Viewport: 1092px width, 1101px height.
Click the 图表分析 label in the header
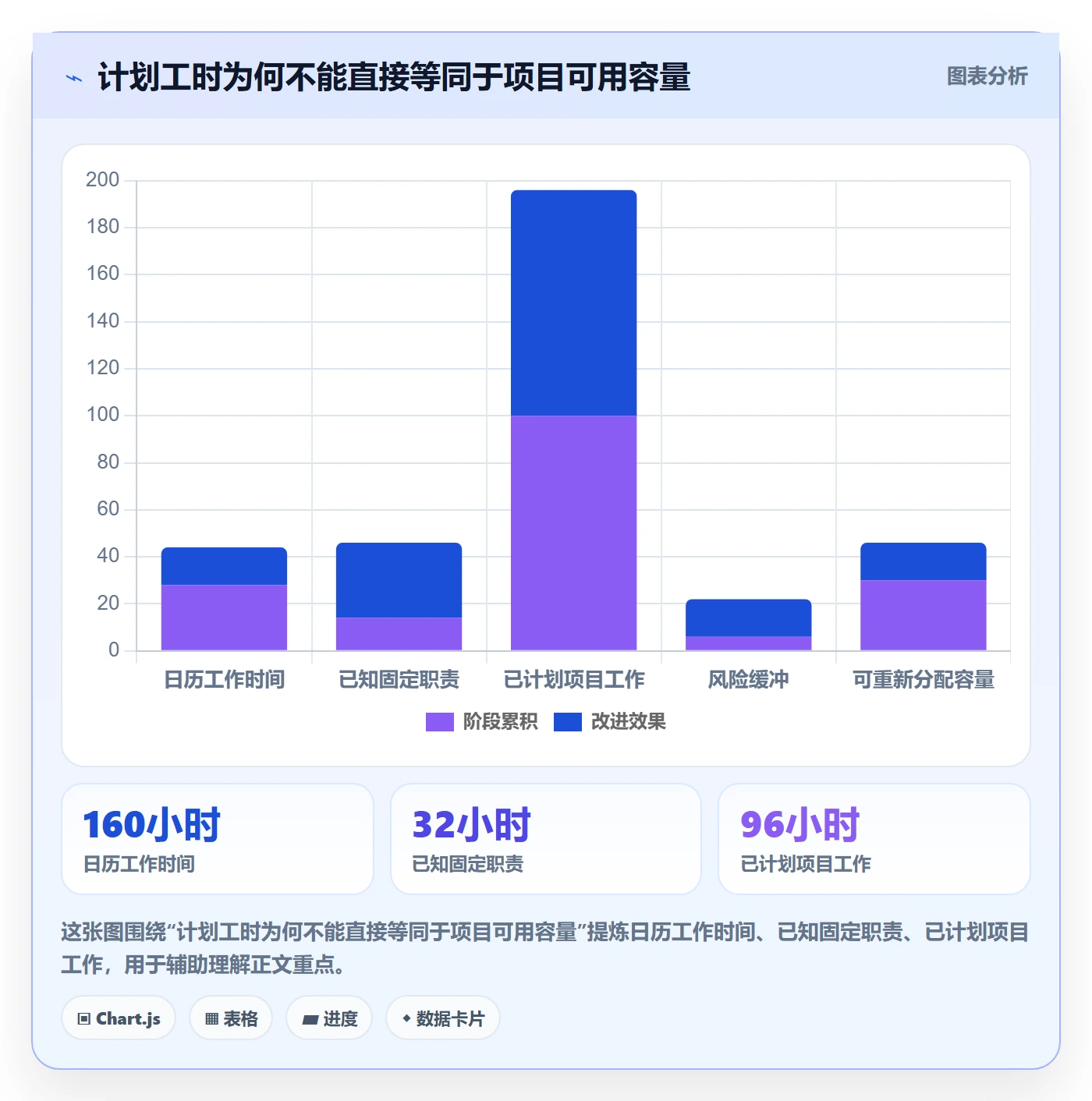pos(987,76)
